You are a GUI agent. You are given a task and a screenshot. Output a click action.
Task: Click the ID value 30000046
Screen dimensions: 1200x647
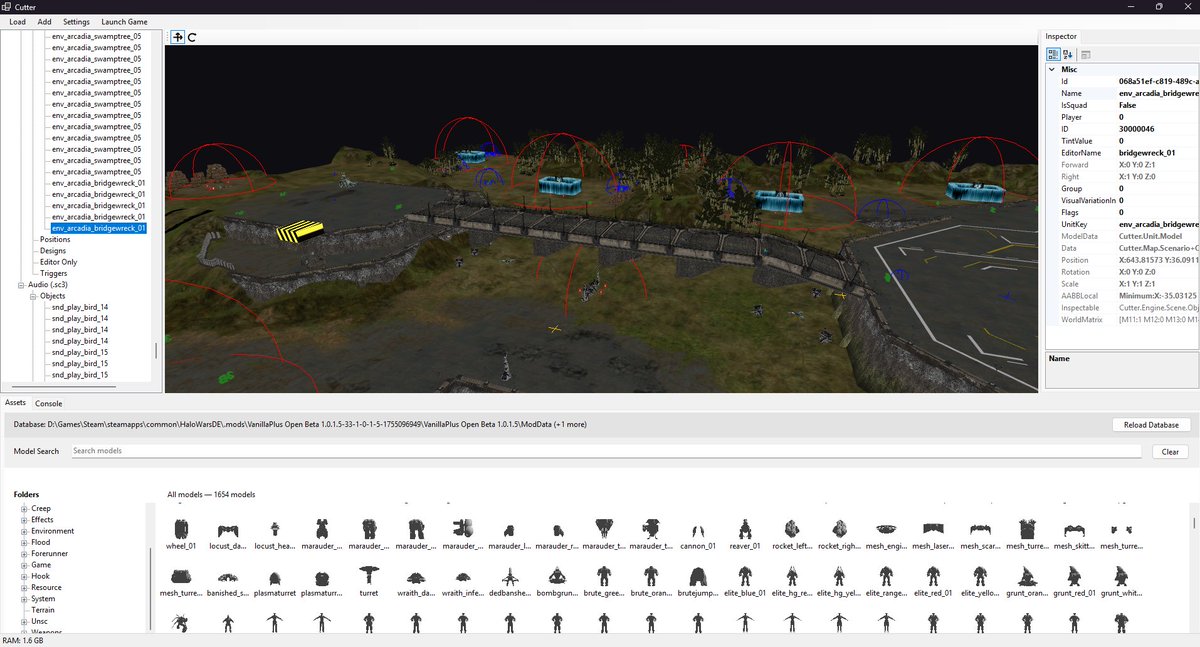coord(1137,129)
